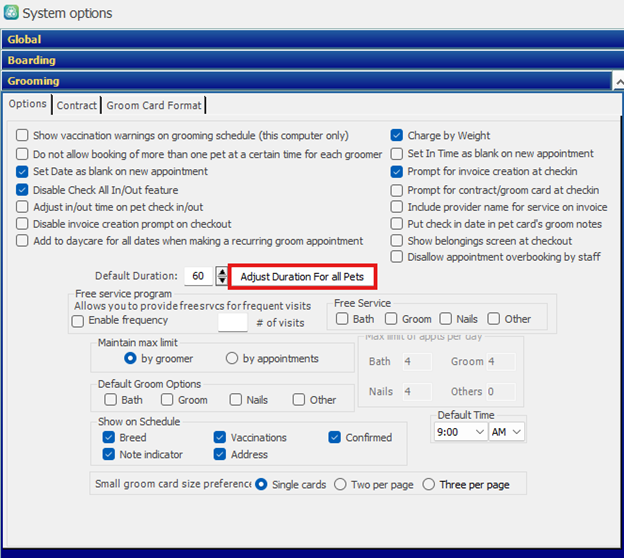
Task: Uncheck Prompt for invoice creation at checkin
Action: tap(397, 172)
